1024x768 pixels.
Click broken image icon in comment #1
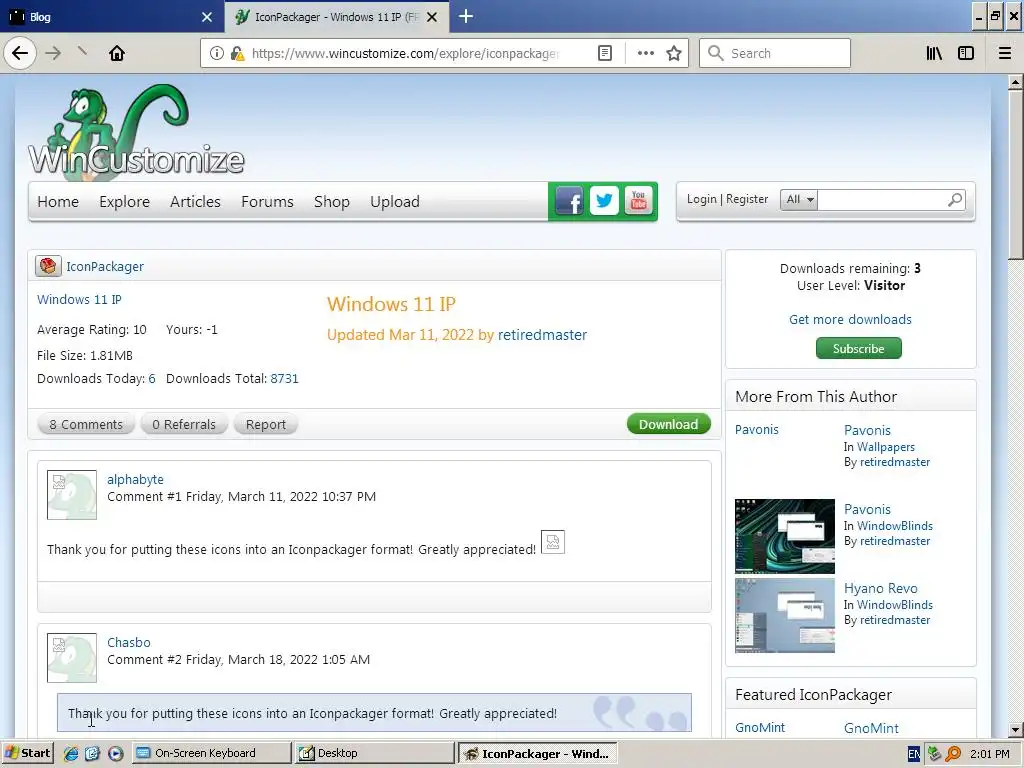pos(552,542)
